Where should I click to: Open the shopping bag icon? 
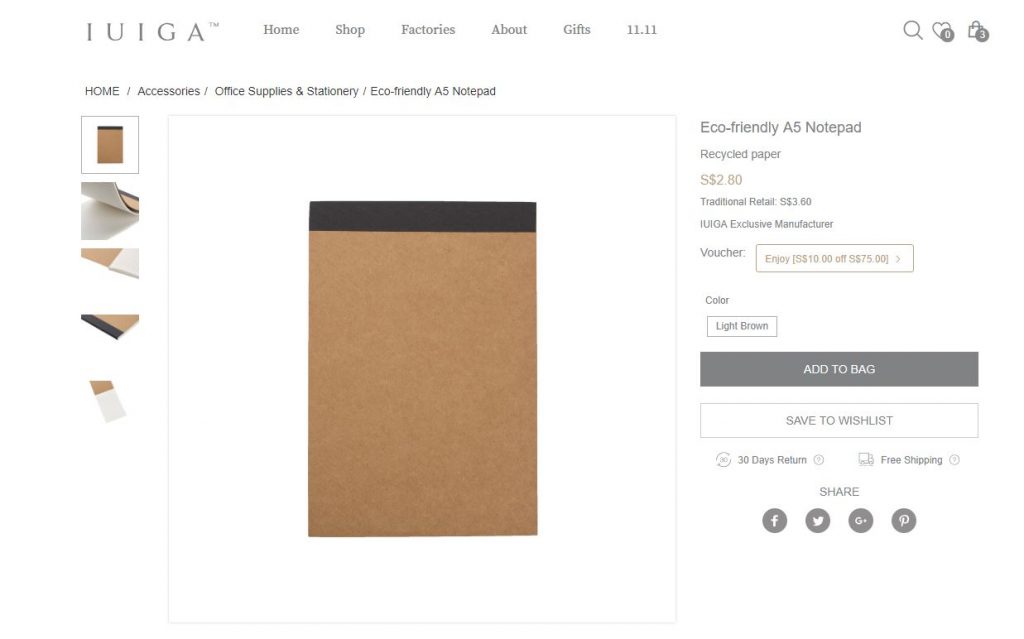[976, 30]
